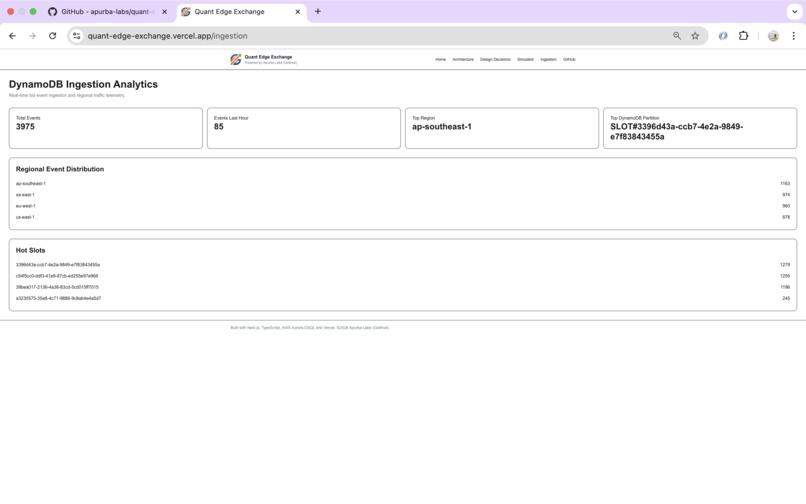Open the Architecture nav link
This screenshot has height=504, width=806.
[x=463, y=60]
